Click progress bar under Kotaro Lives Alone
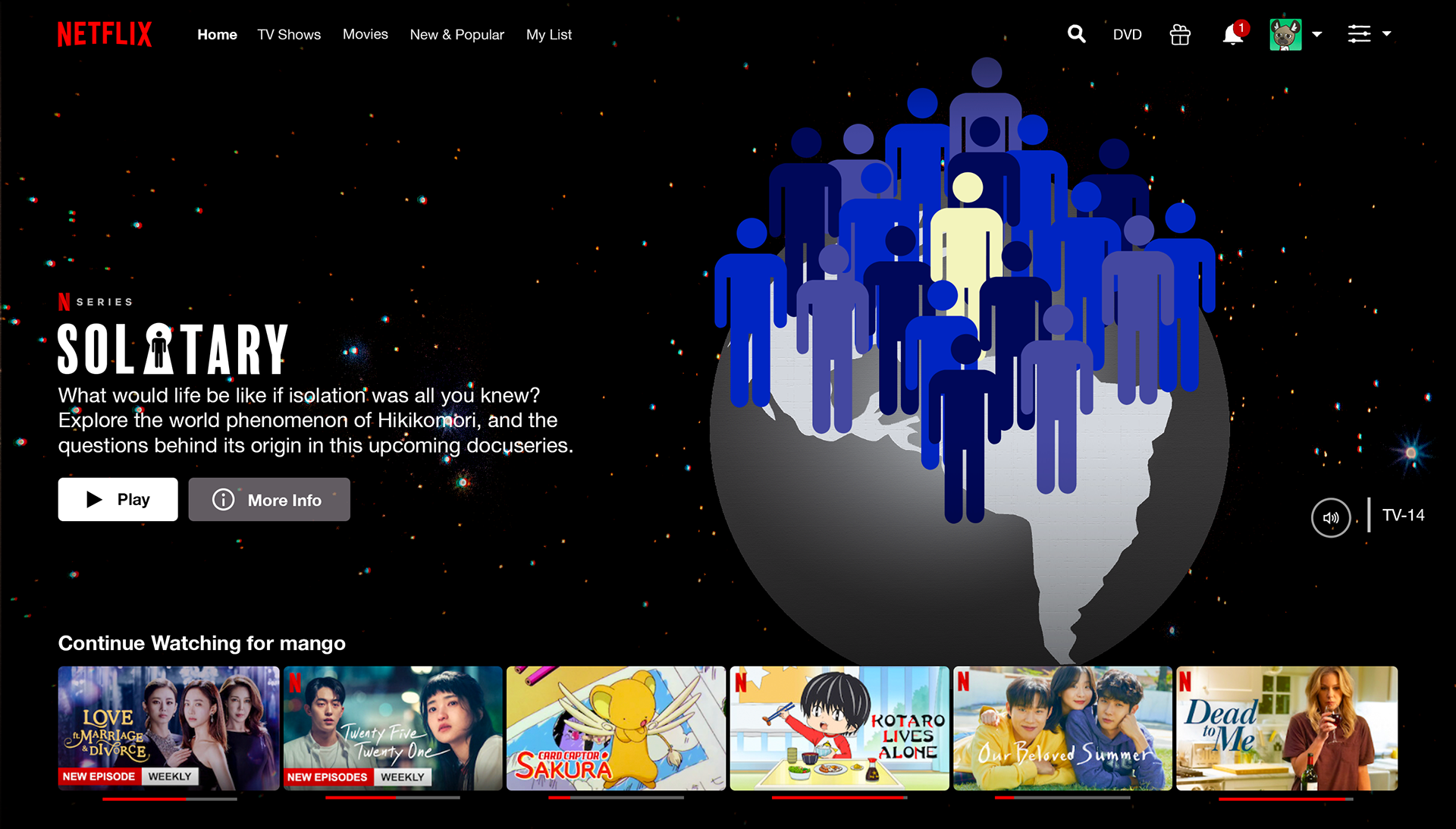Viewport: 1456px width, 829px height. [839, 798]
